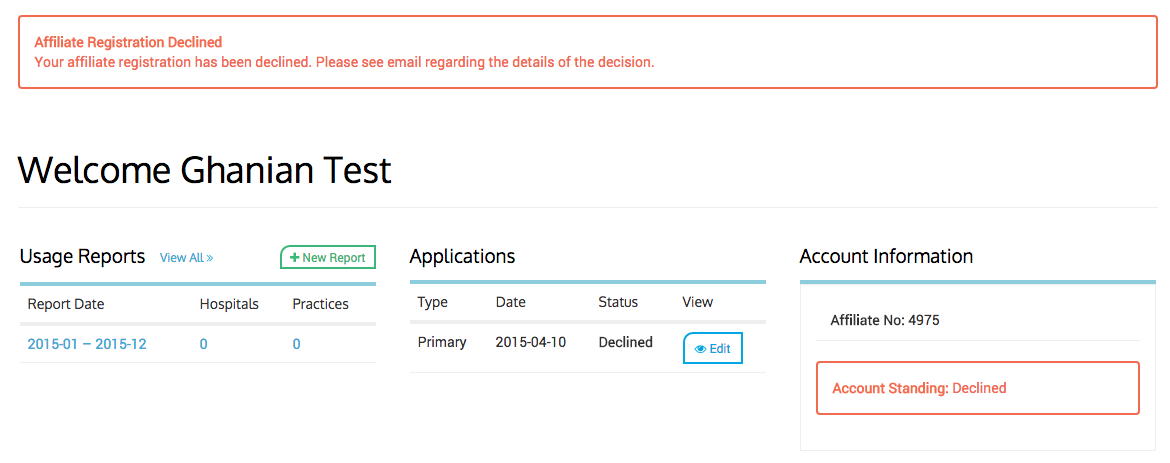Click the Welcome Ghanian Test heading
Screen dimensions: 1170x463
point(204,170)
